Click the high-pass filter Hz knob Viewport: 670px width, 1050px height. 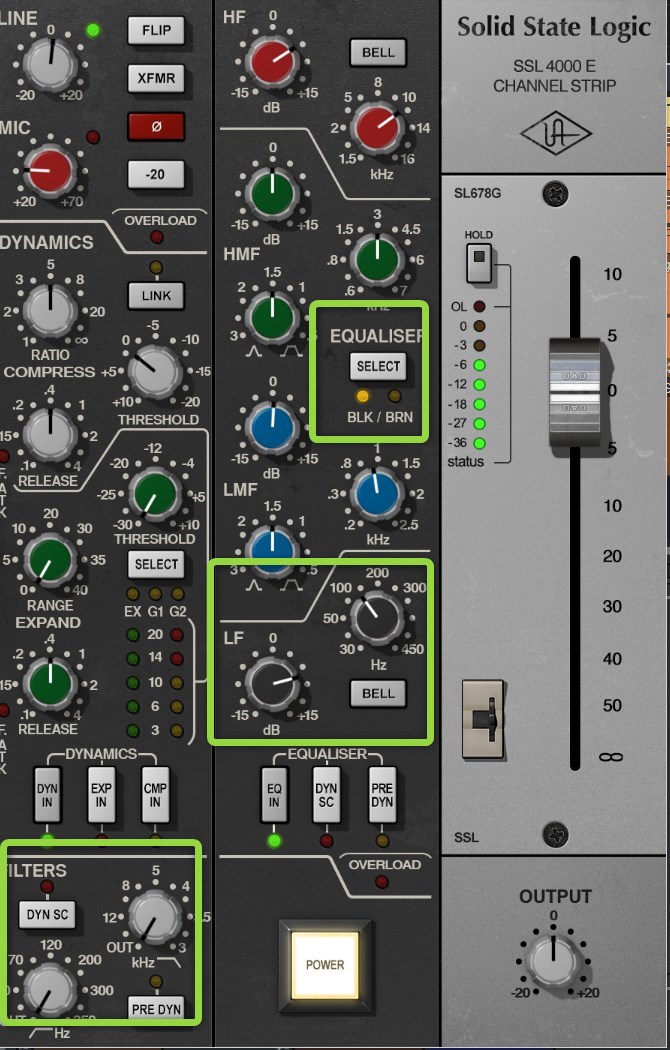click(50, 990)
